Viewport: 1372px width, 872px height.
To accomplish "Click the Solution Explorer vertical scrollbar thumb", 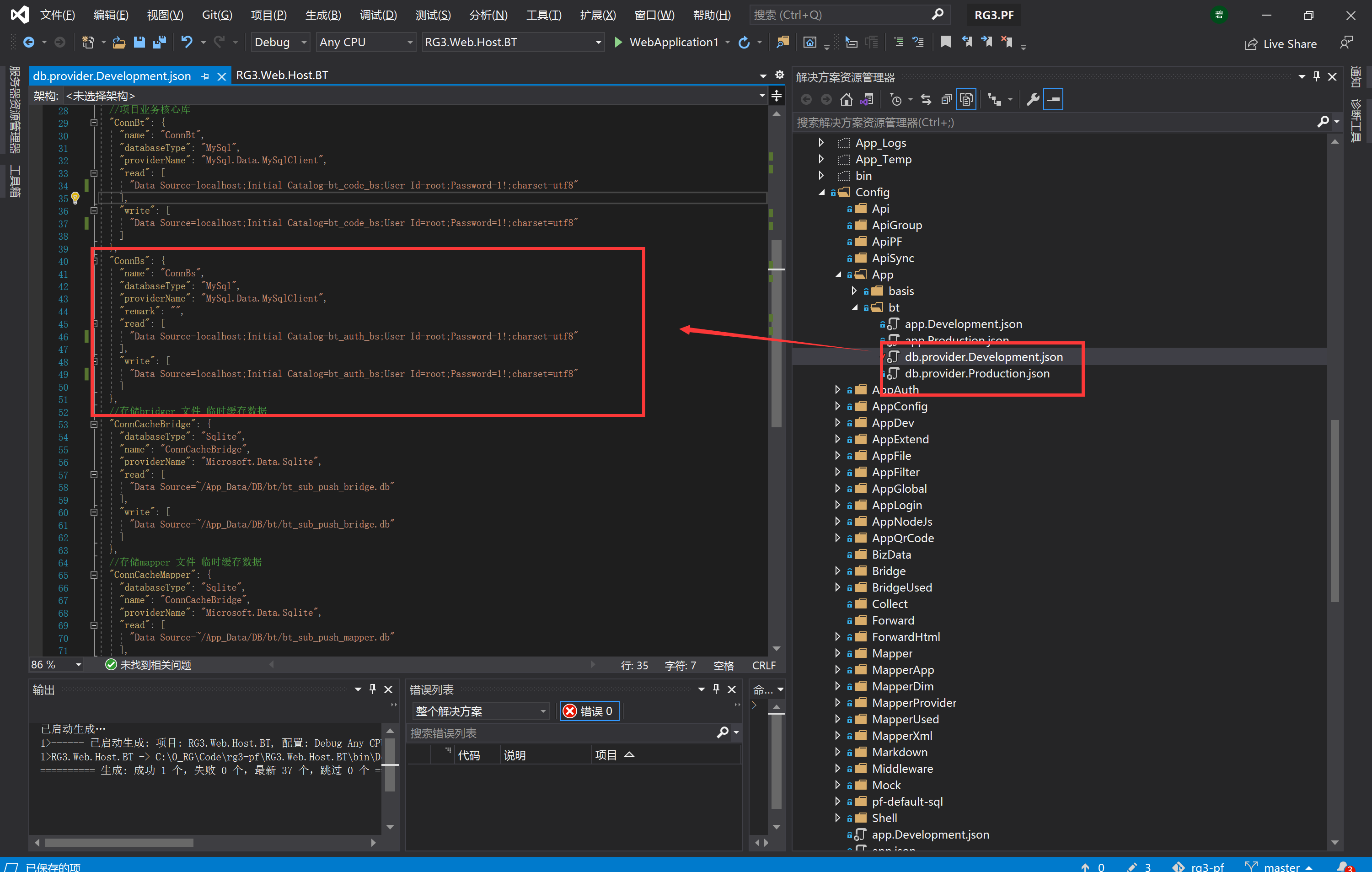I will pos(1334,510).
